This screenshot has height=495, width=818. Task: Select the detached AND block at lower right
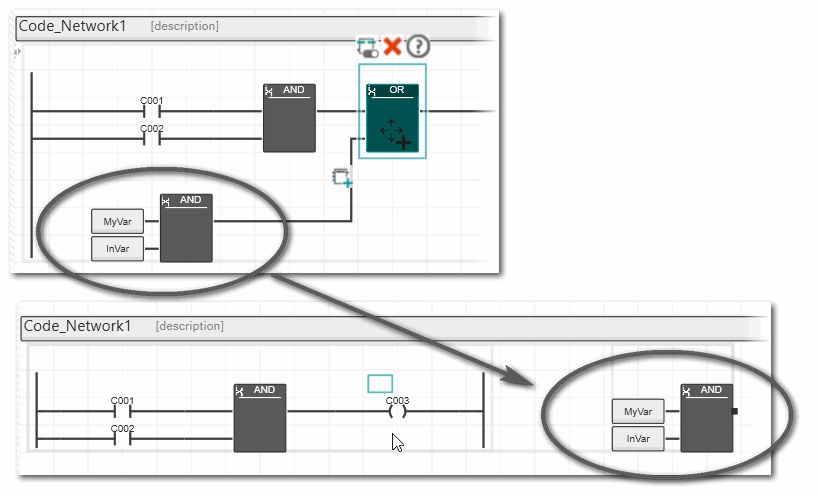click(706, 418)
